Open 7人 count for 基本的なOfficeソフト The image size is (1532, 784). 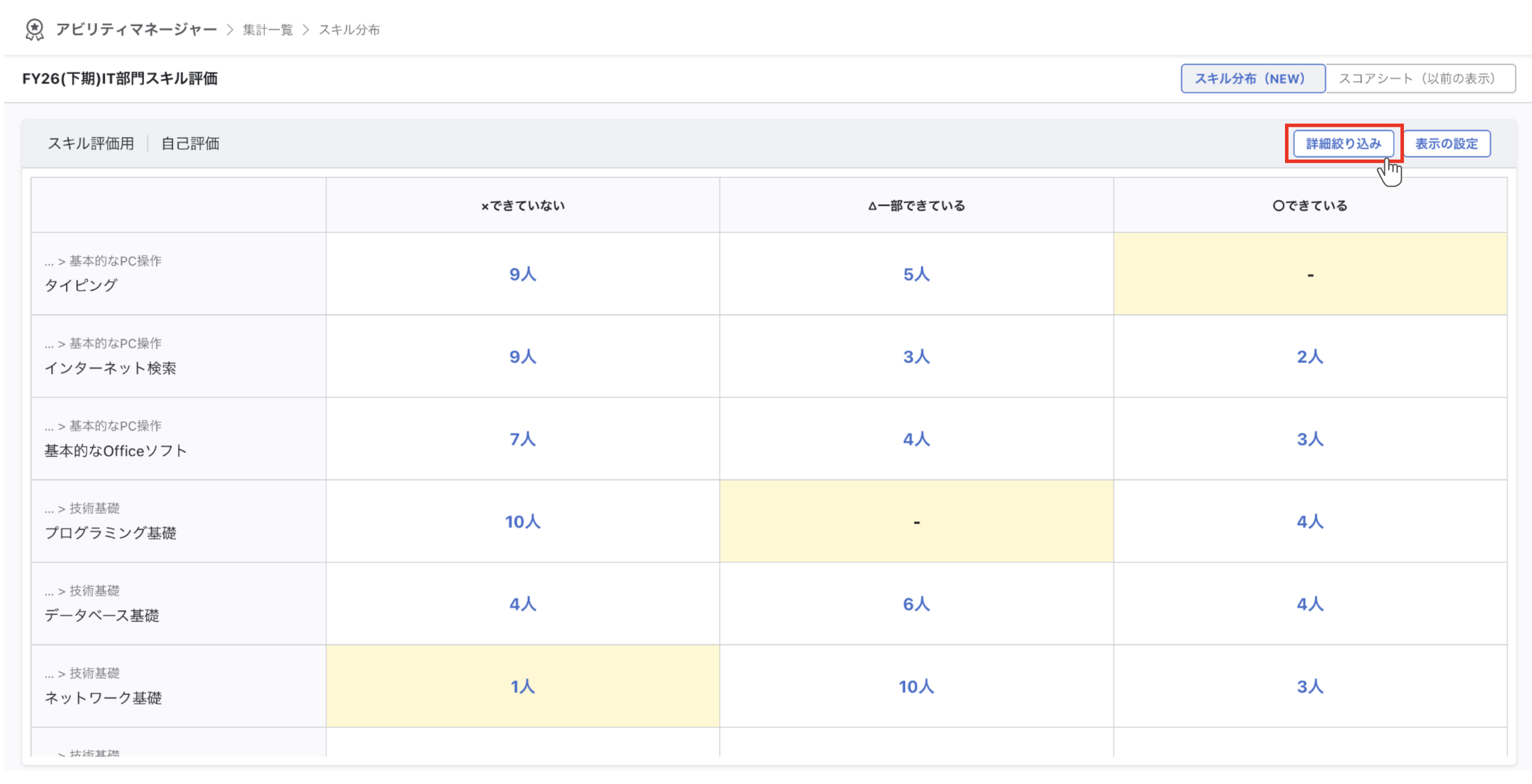pyautogui.click(x=523, y=439)
